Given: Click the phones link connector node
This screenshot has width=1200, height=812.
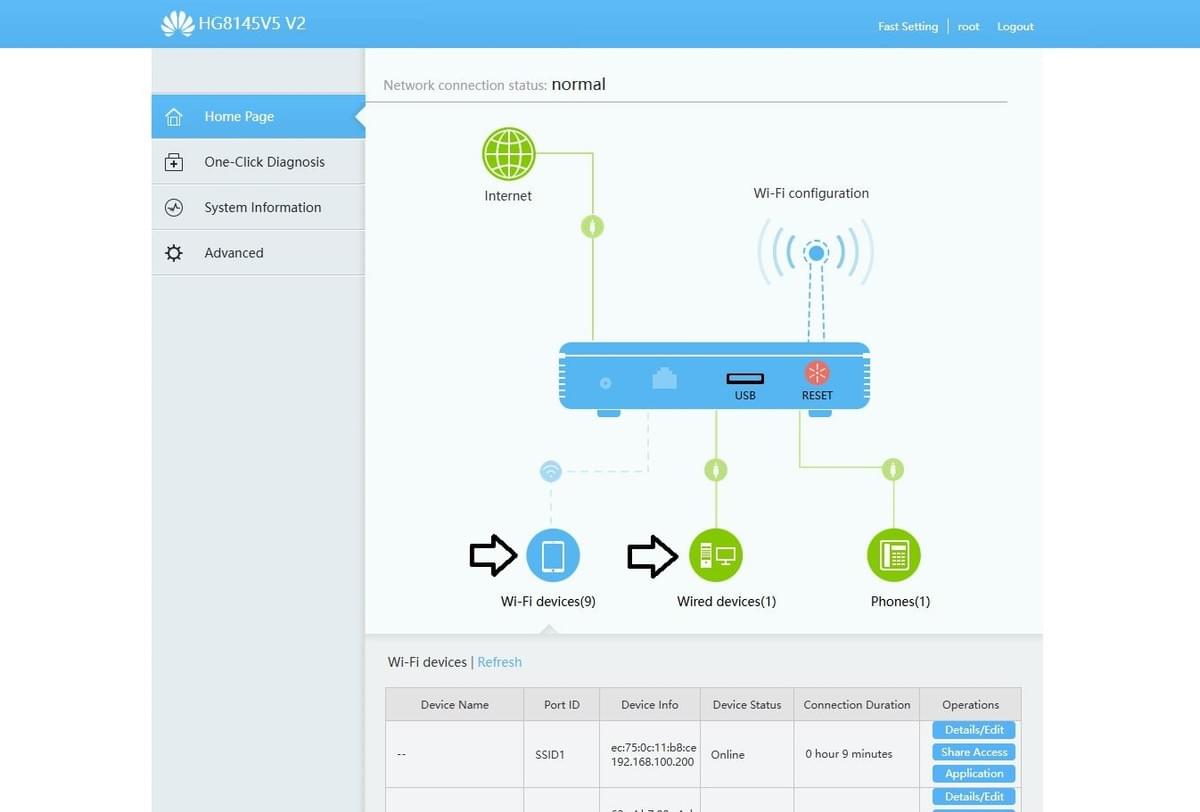Looking at the screenshot, I should pos(893,469).
